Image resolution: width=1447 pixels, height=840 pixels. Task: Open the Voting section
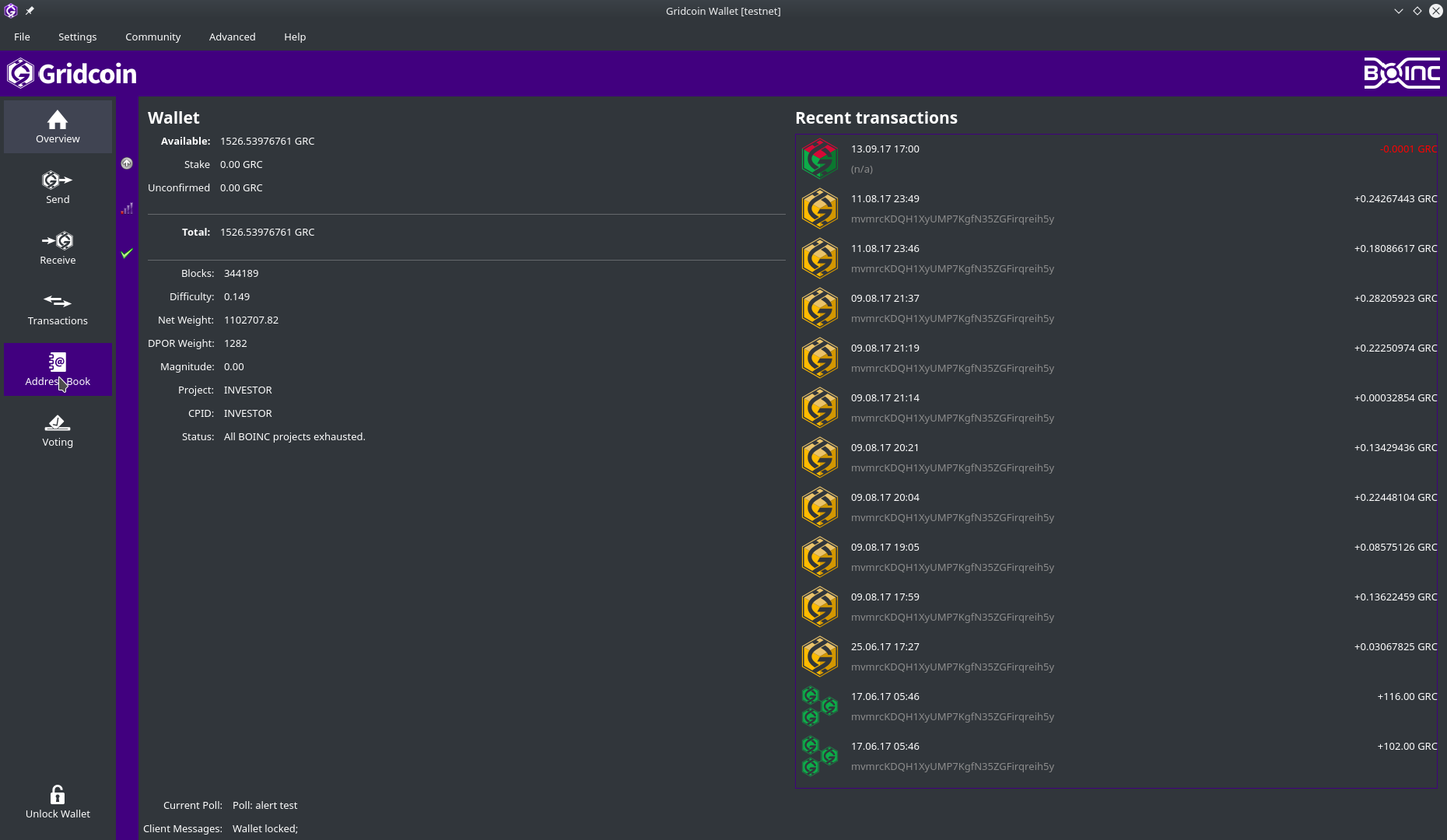coord(58,430)
